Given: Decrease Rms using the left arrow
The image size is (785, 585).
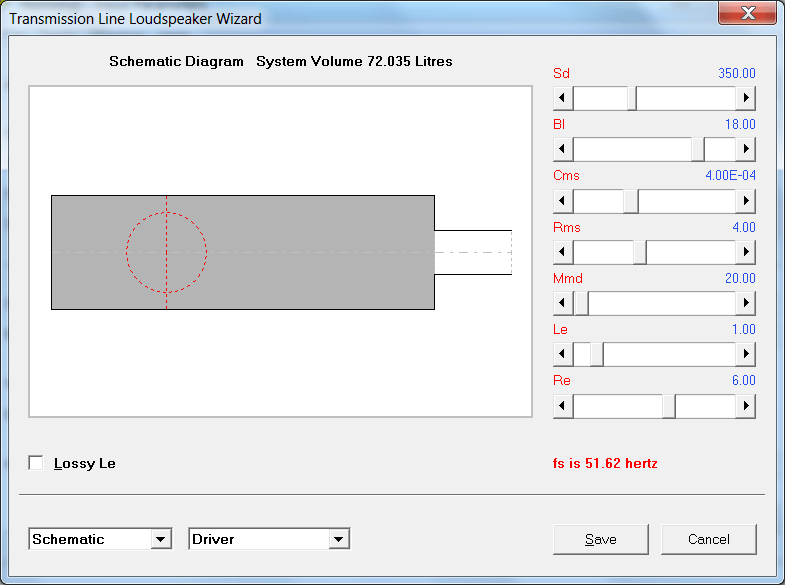Looking at the screenshot, I should [x=563, y=252].
